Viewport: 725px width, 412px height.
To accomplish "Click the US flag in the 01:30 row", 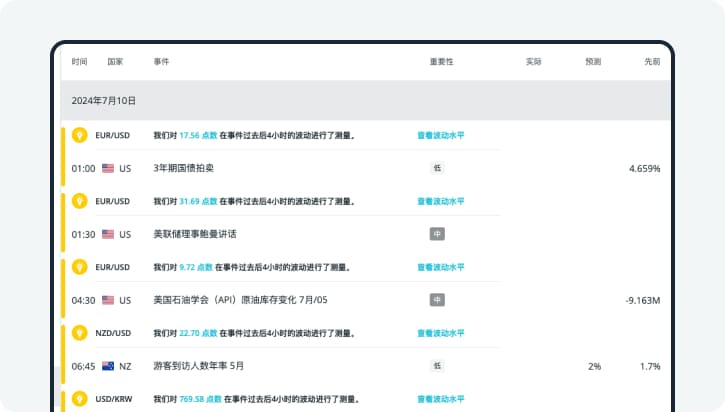I will [x=108, y=235].
